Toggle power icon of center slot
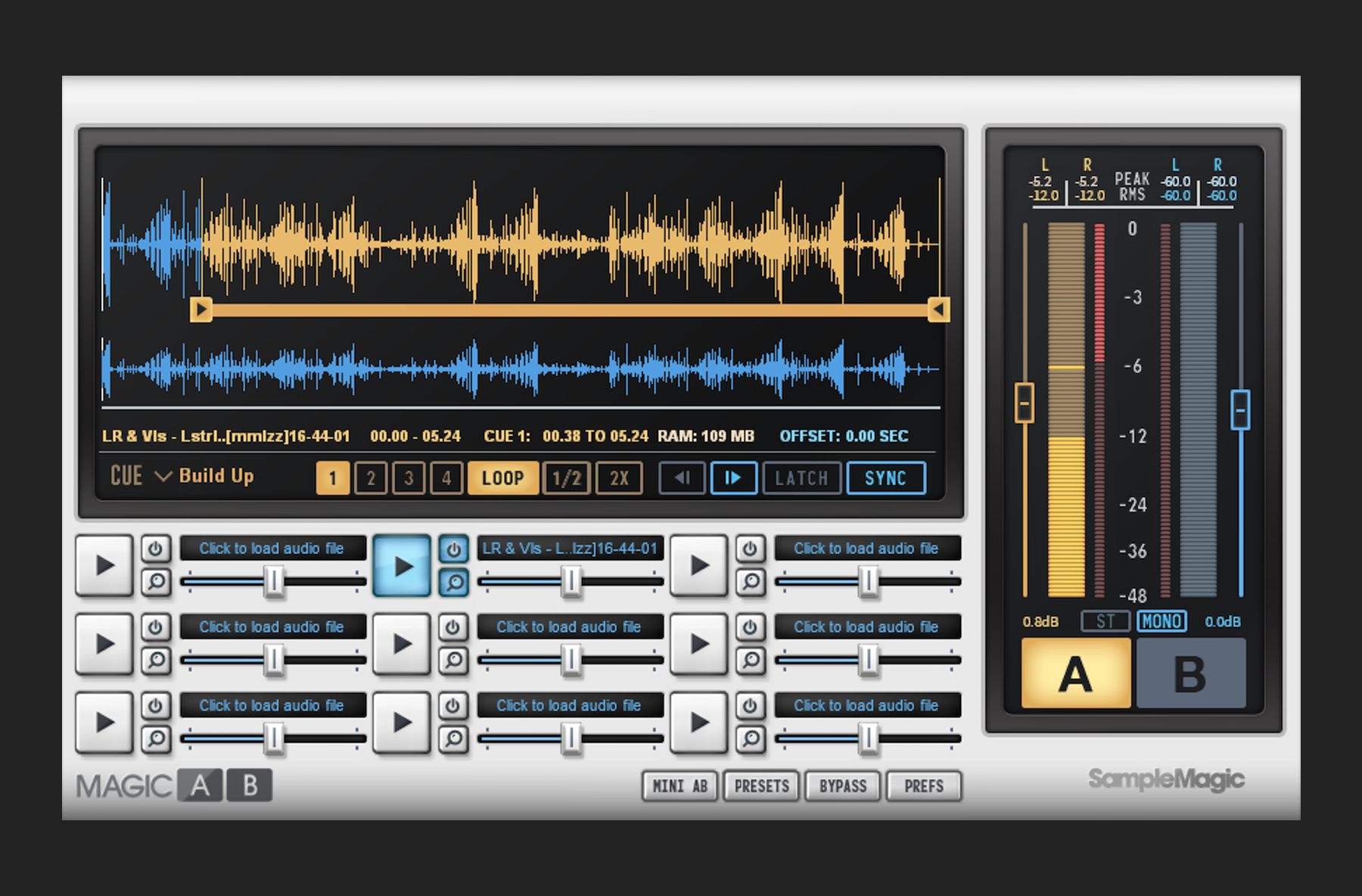Screen dimensions: 1362x896 pyautogui.click(x=453, y=627)
